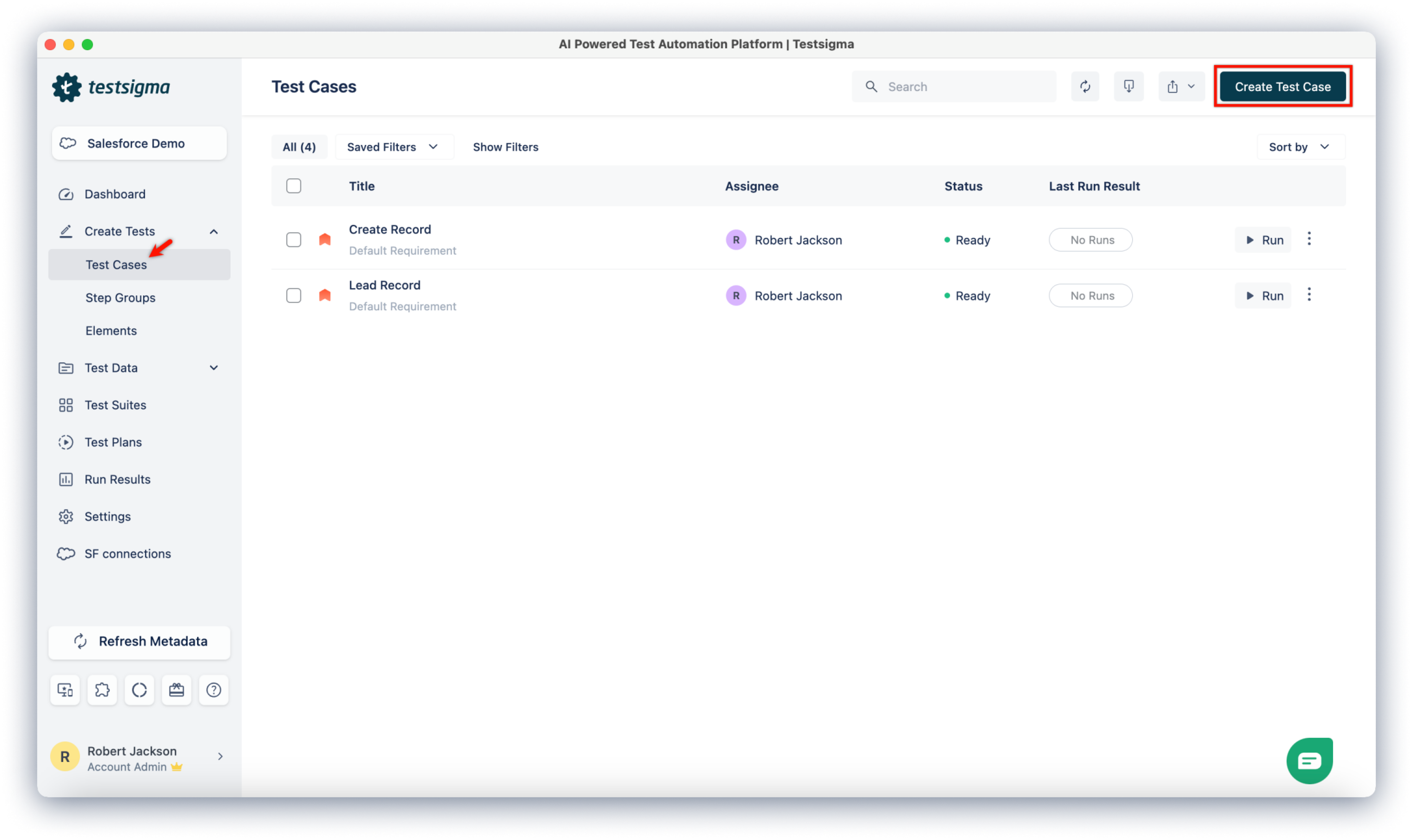Click Show Filters
This screenshot has height=840, width=1413.
pos(505,147)
